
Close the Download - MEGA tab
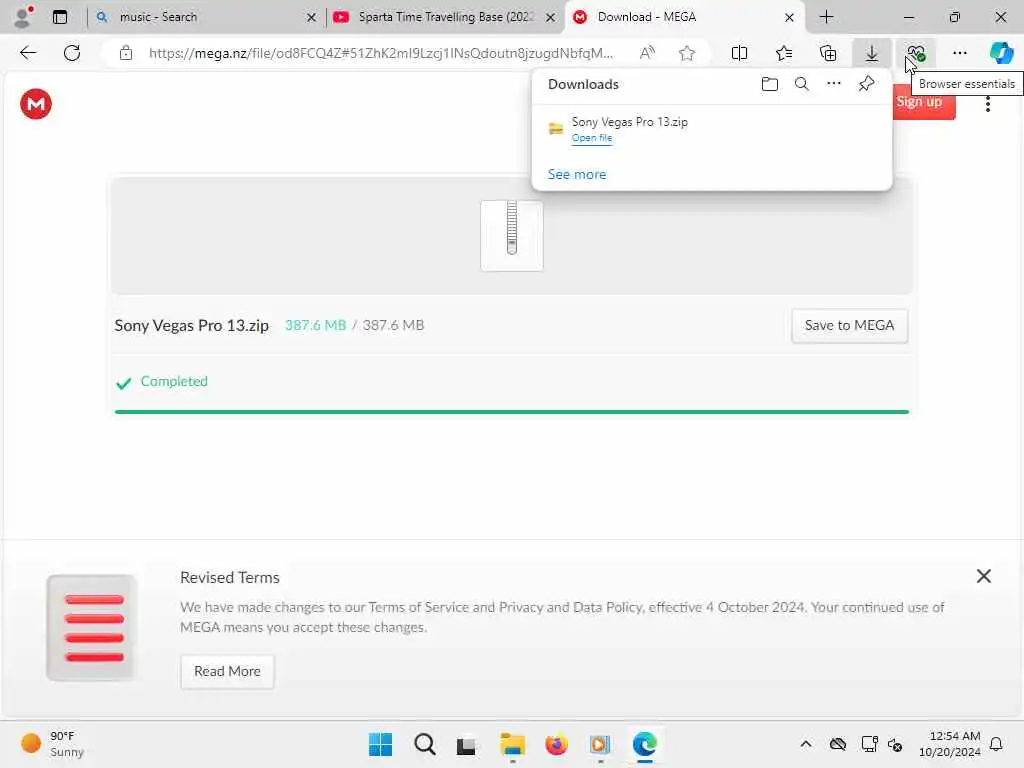(789, 18)
